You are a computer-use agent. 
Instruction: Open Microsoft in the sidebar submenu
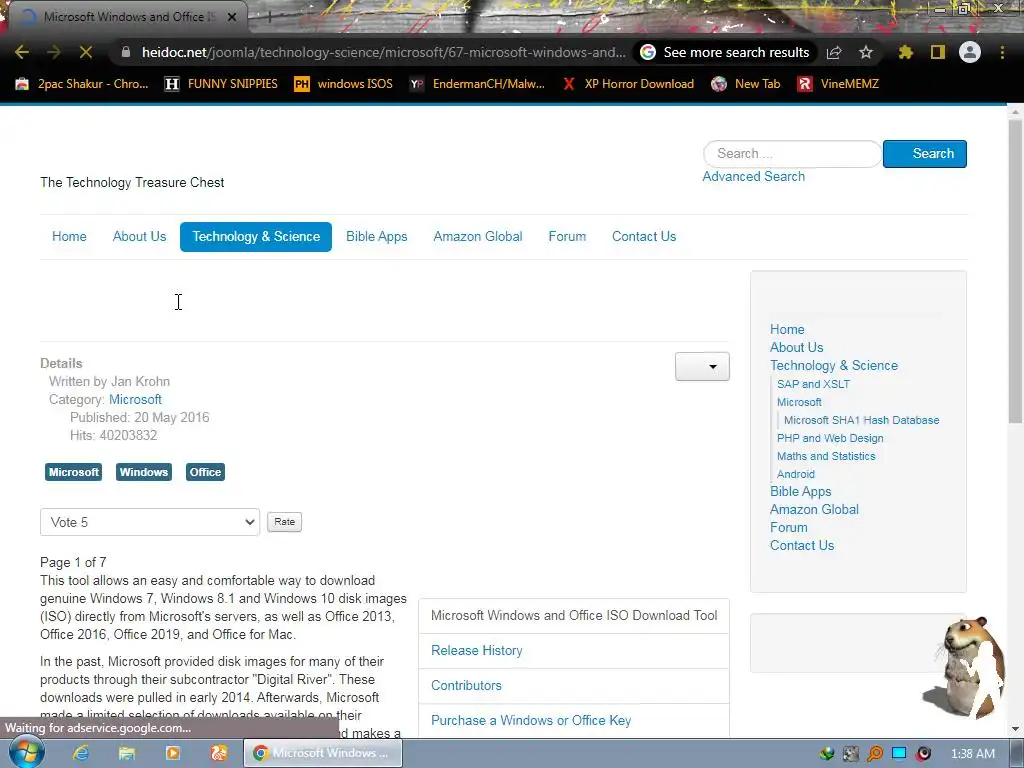click(x=799, y=402)
